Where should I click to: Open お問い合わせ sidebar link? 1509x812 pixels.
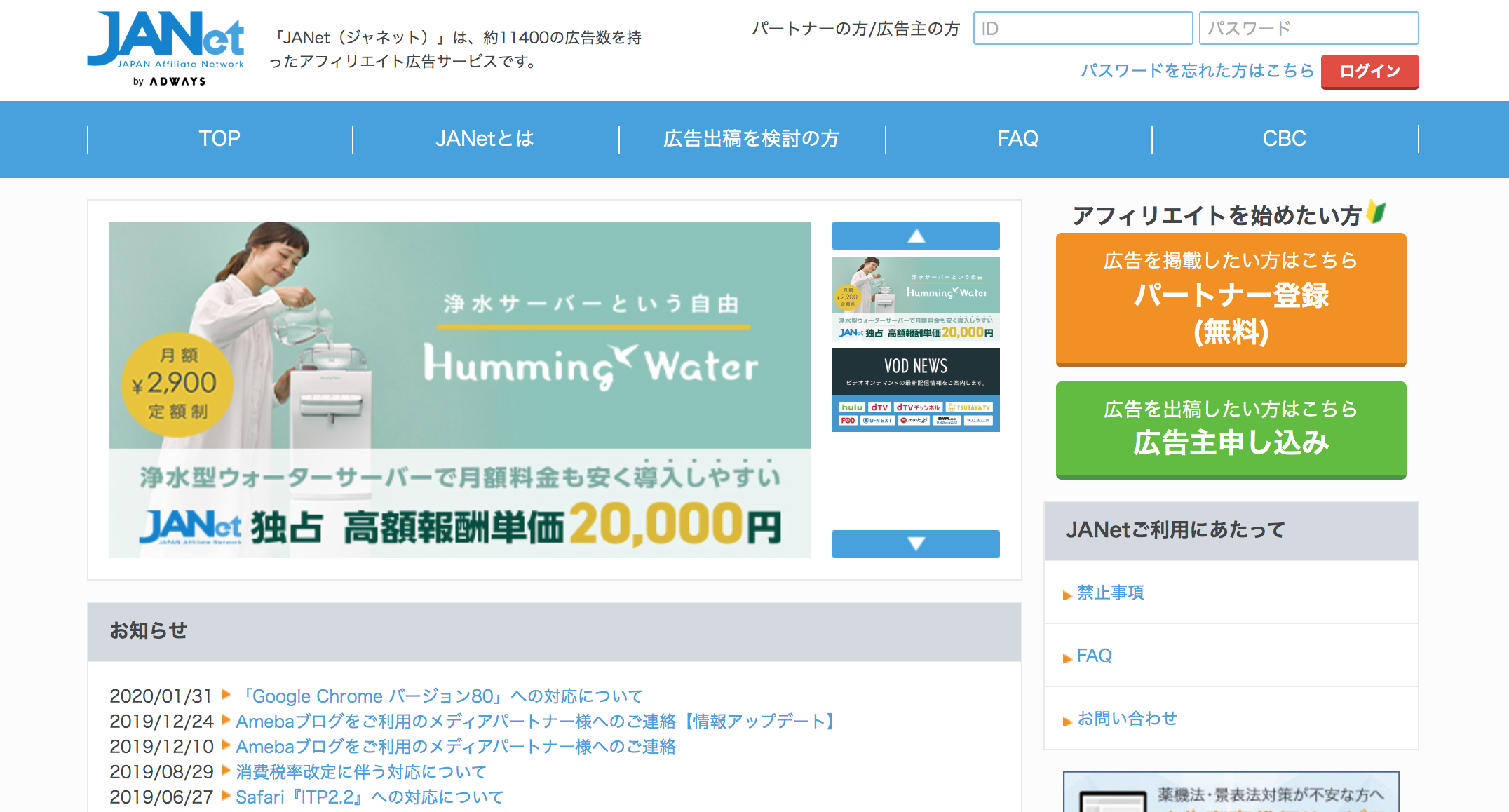(x=1127, y=719)
